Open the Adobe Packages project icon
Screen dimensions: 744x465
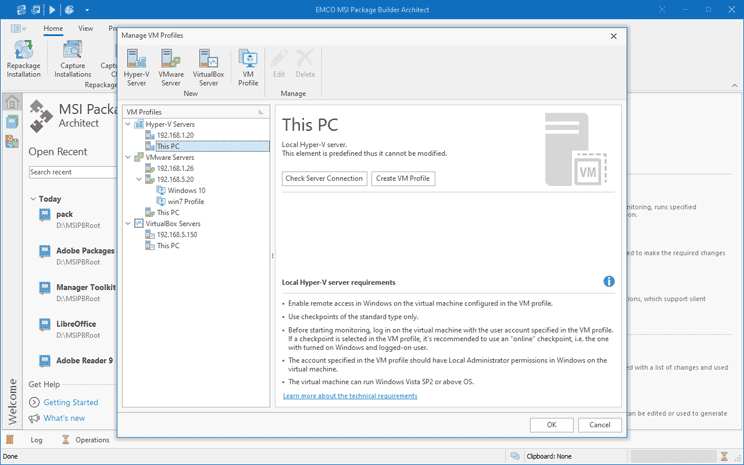click(x=45, y=251)
